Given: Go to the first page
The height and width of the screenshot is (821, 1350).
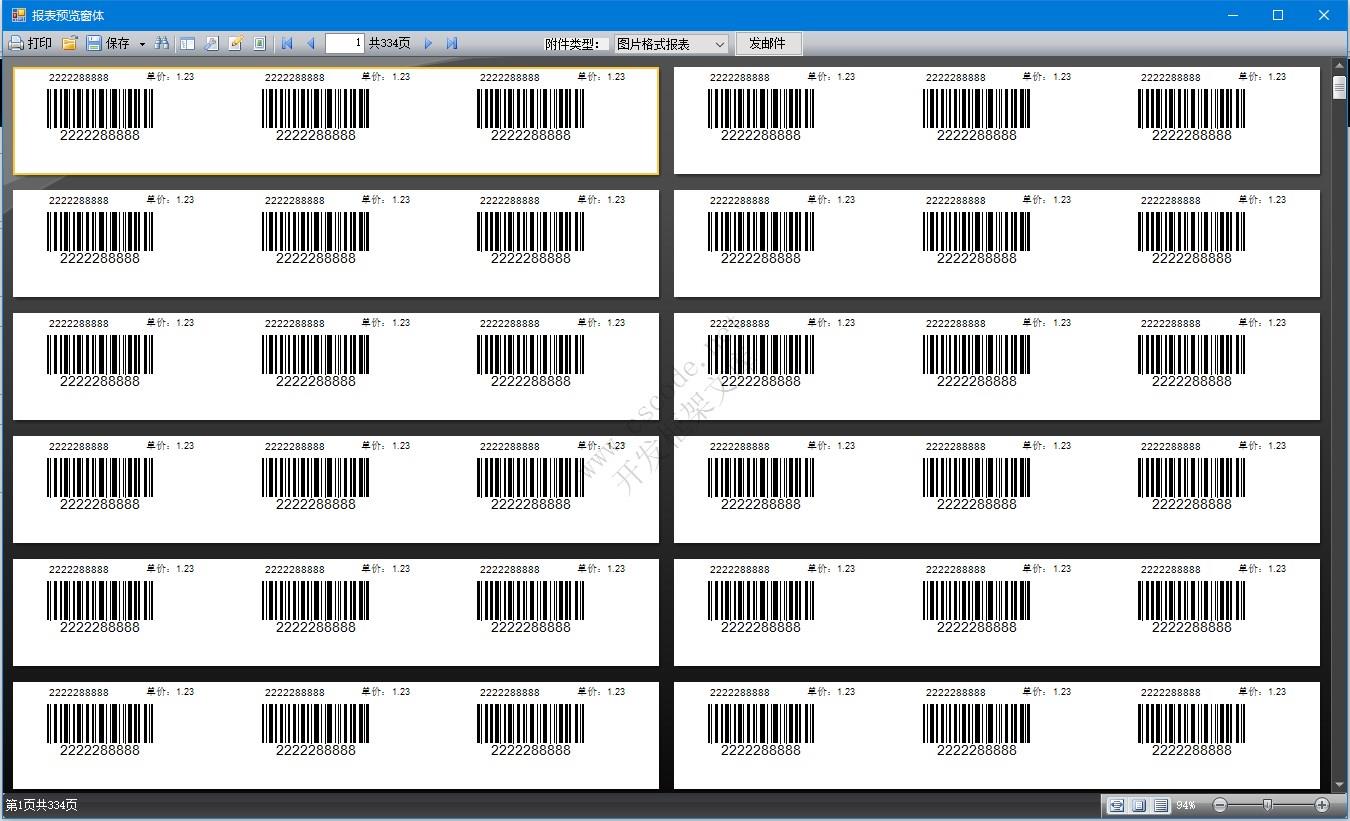Looking at the screenshot, I should pos(287,44).
